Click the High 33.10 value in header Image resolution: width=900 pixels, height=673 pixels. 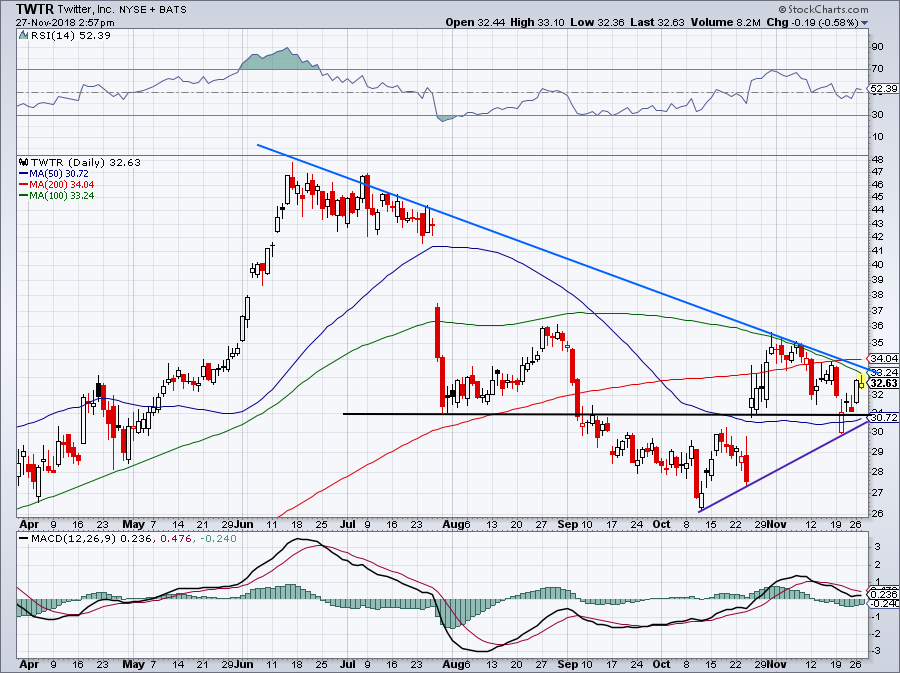pos(537,22)
